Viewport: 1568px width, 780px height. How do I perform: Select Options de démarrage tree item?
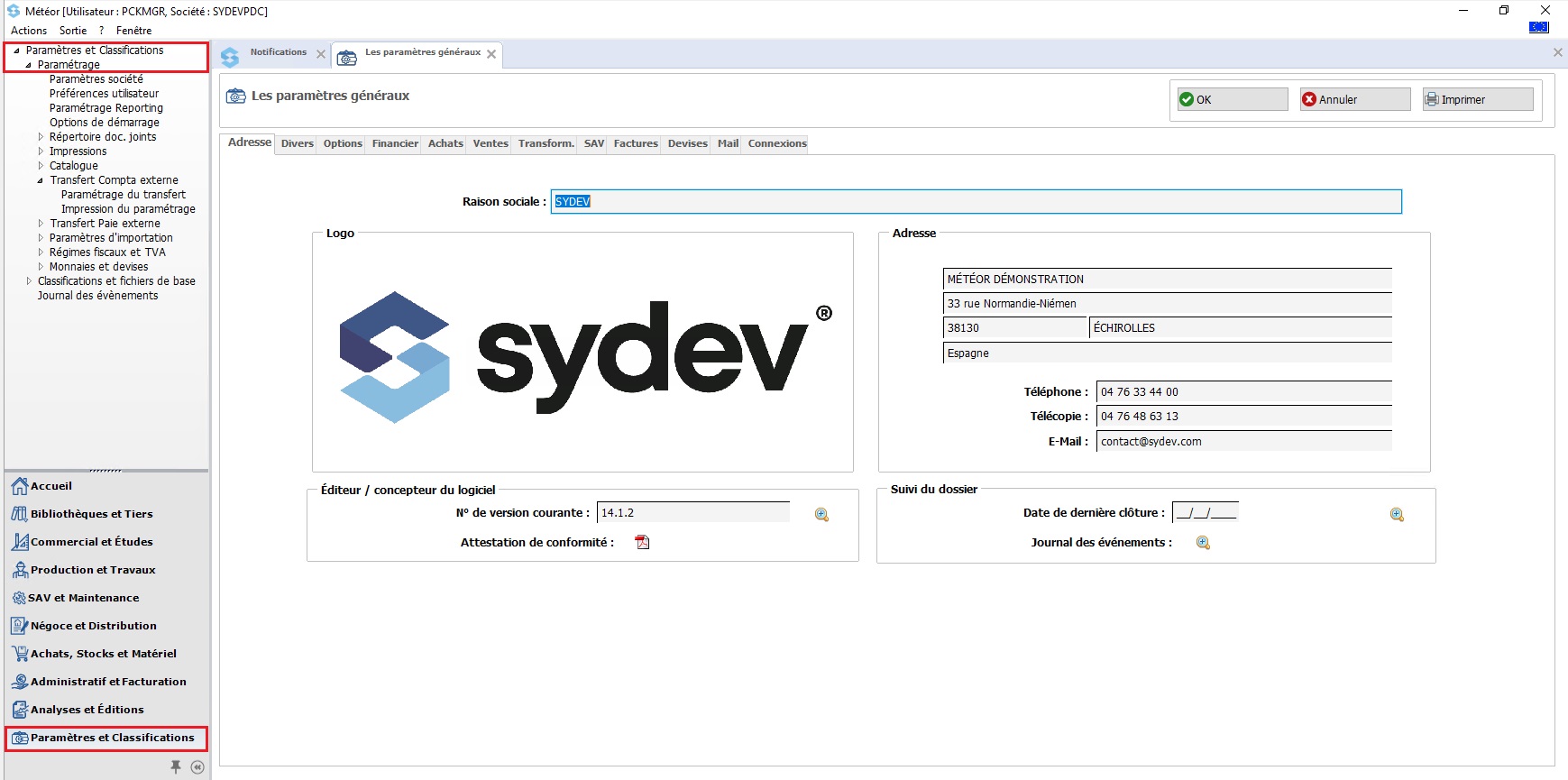(x=105, y=123)
